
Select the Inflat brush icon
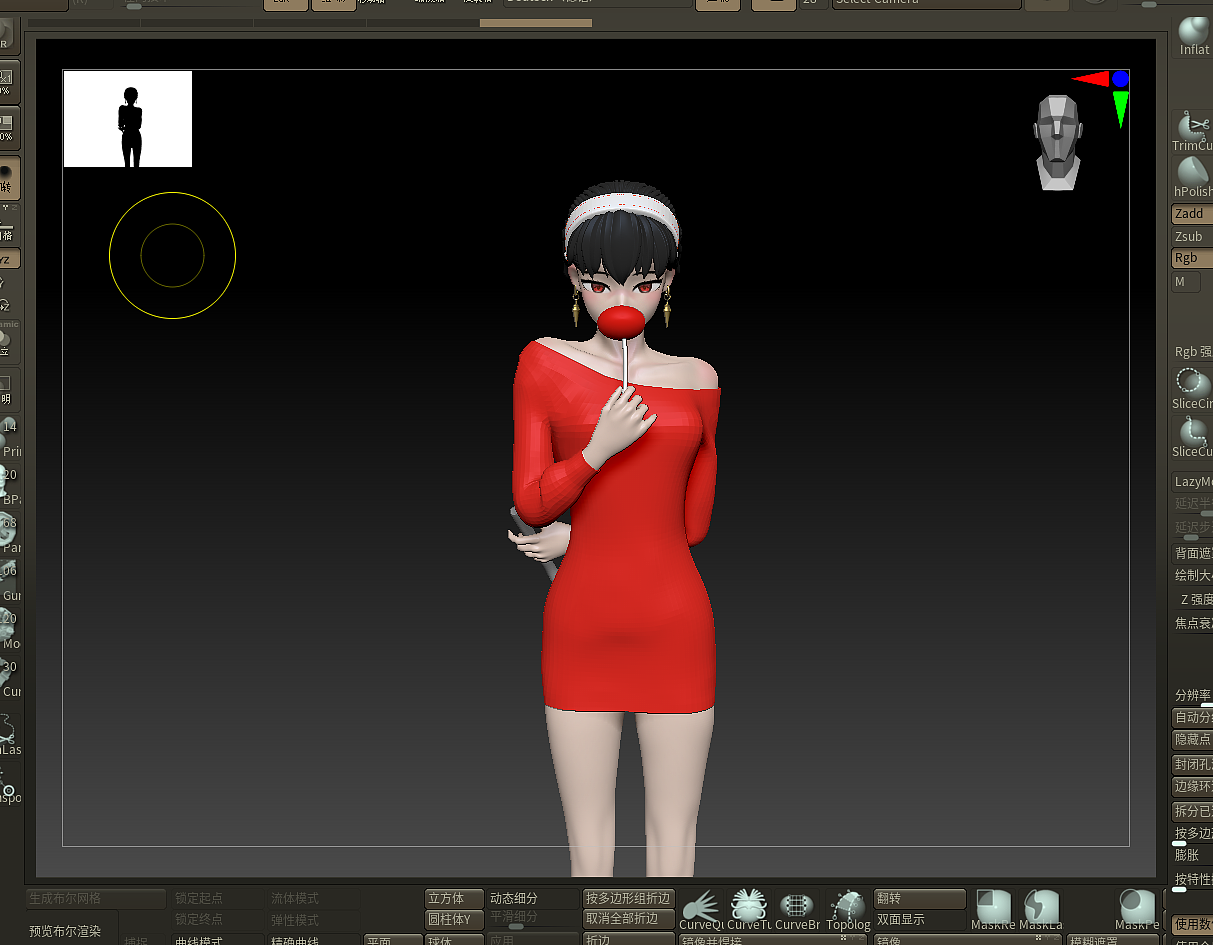point(1193,30)
